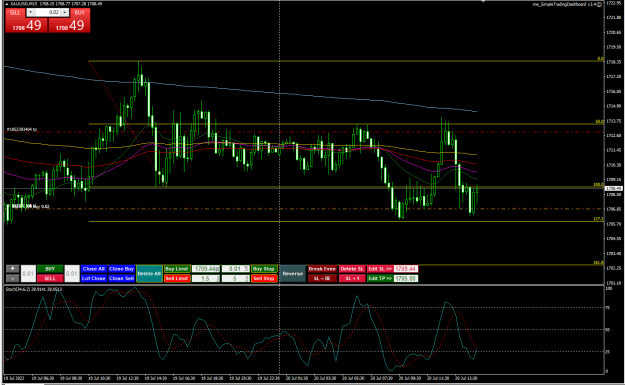
Task: Click the #1852393404 tp order line label
Action: click(22, 129)
